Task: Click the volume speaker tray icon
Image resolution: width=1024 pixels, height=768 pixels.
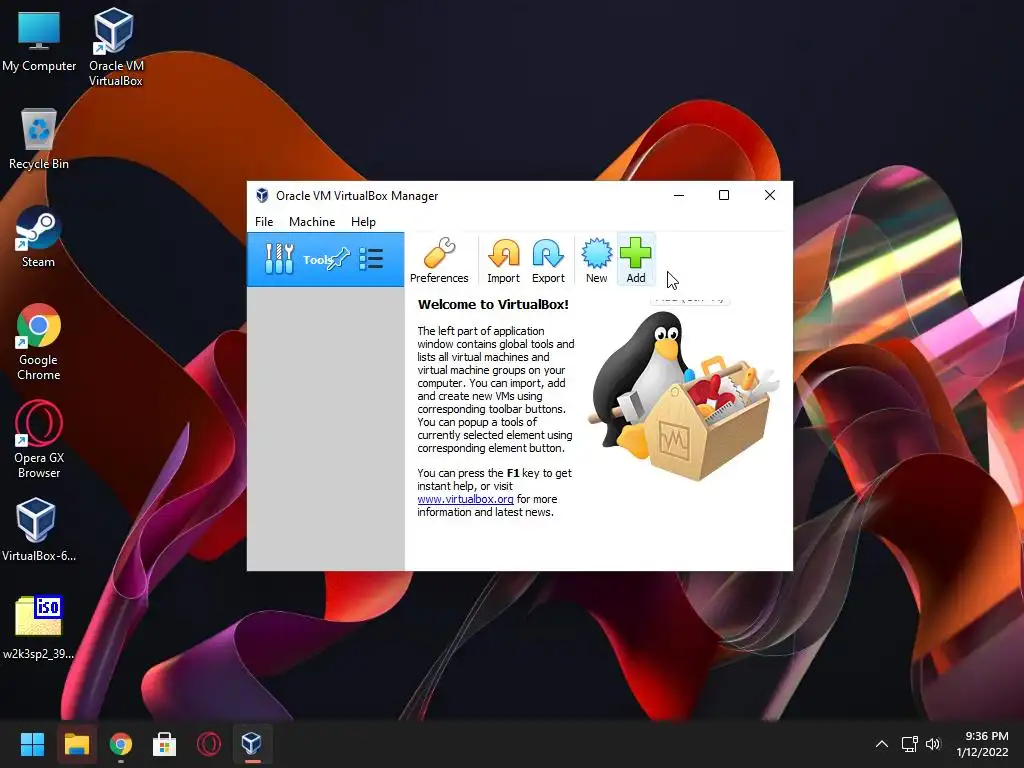Action: pyautogui.click(x=933, y=744)
